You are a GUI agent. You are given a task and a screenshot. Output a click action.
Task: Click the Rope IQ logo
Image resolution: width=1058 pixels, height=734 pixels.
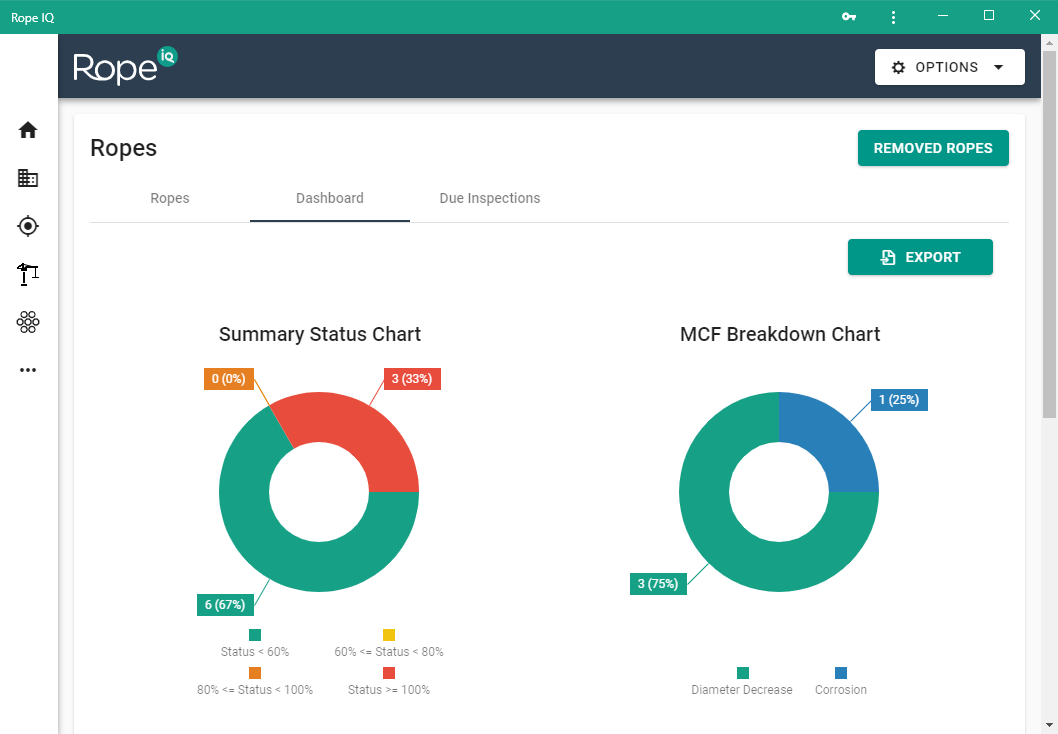125,66
